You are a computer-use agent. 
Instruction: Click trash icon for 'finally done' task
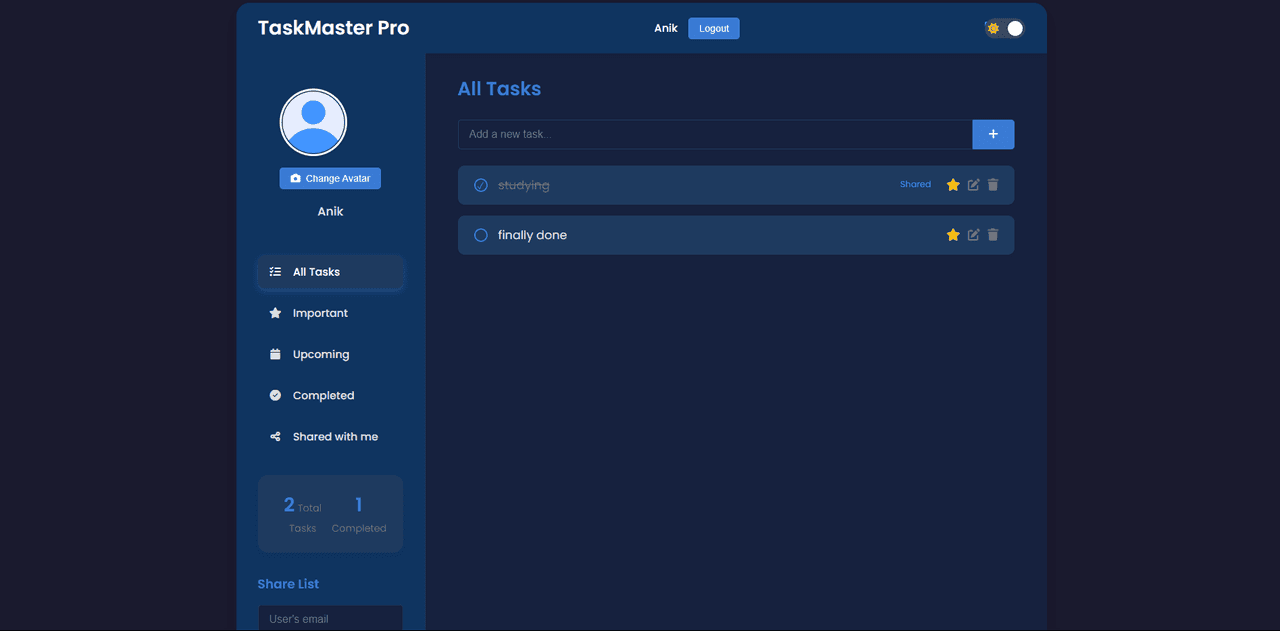click(993, 235)
